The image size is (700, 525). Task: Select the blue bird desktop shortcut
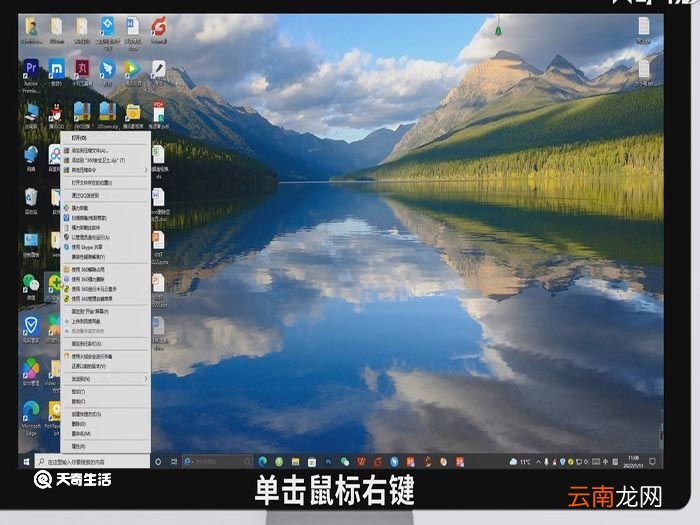(x=107, y=72)
